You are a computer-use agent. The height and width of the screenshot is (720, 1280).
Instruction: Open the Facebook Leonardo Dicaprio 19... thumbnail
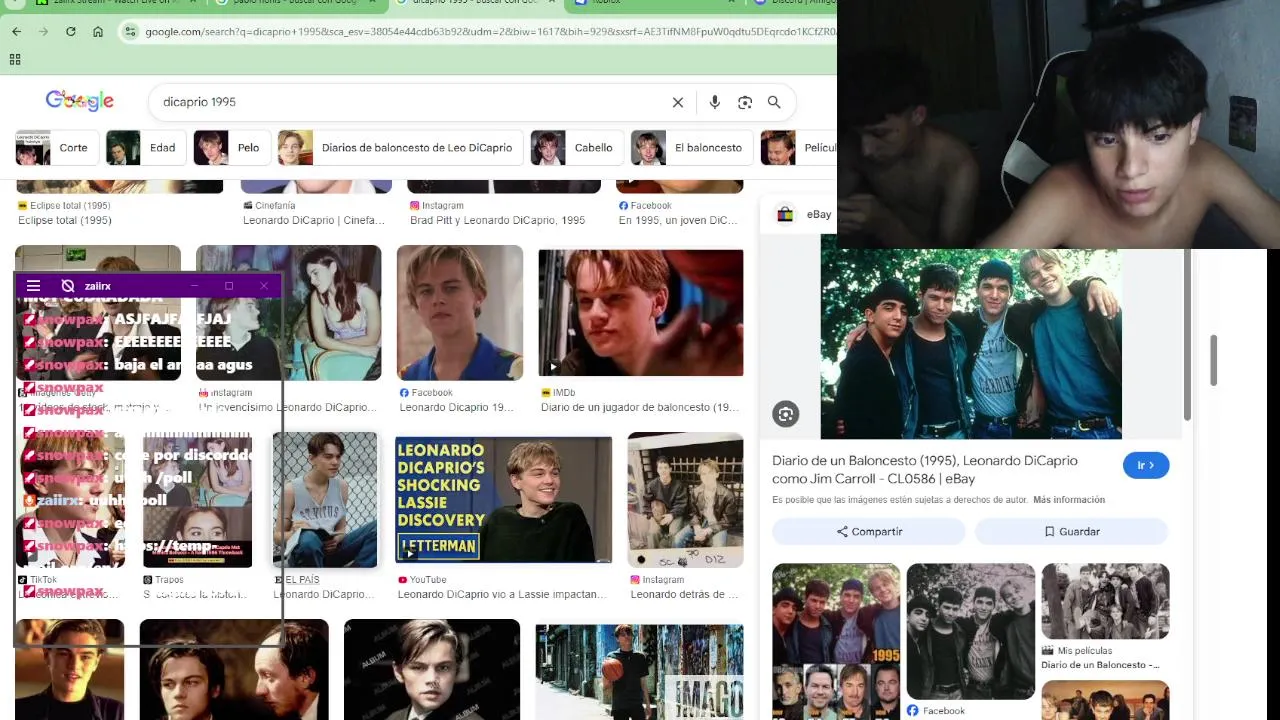(460, 313)
